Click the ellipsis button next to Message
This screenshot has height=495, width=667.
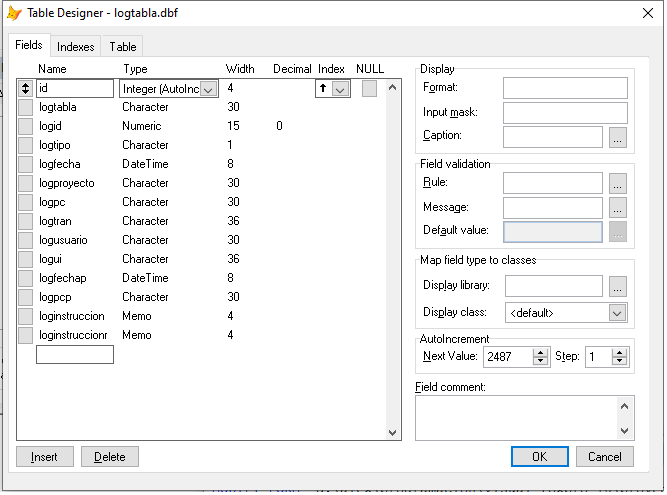pos(618,208)
